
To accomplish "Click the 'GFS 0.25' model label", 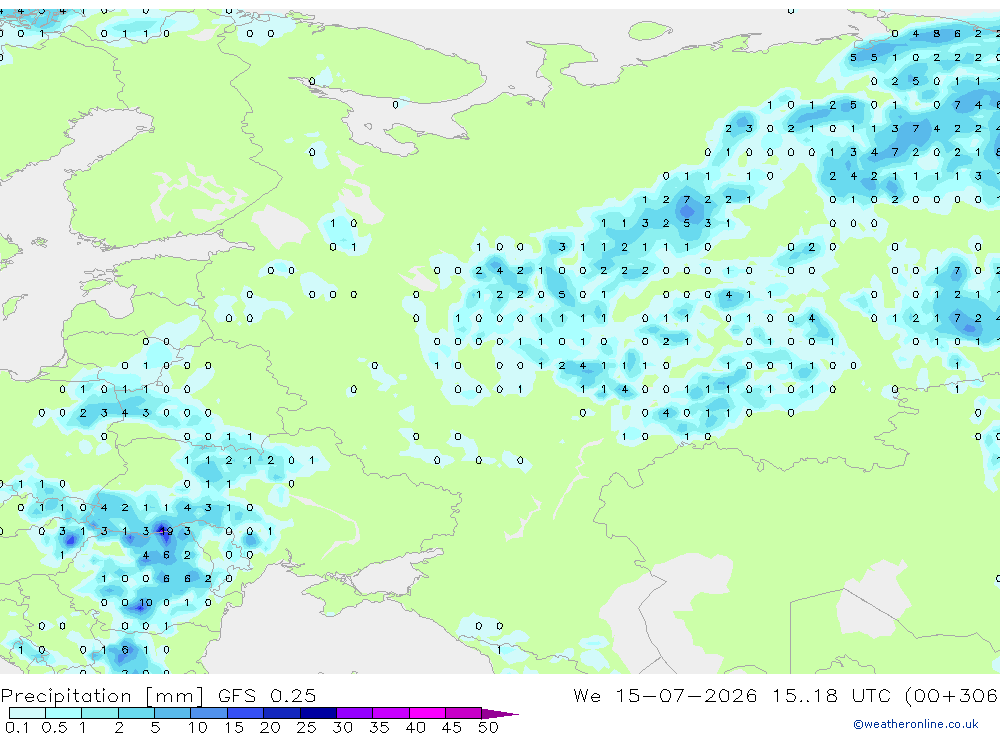I will click(x=267, y=695).
